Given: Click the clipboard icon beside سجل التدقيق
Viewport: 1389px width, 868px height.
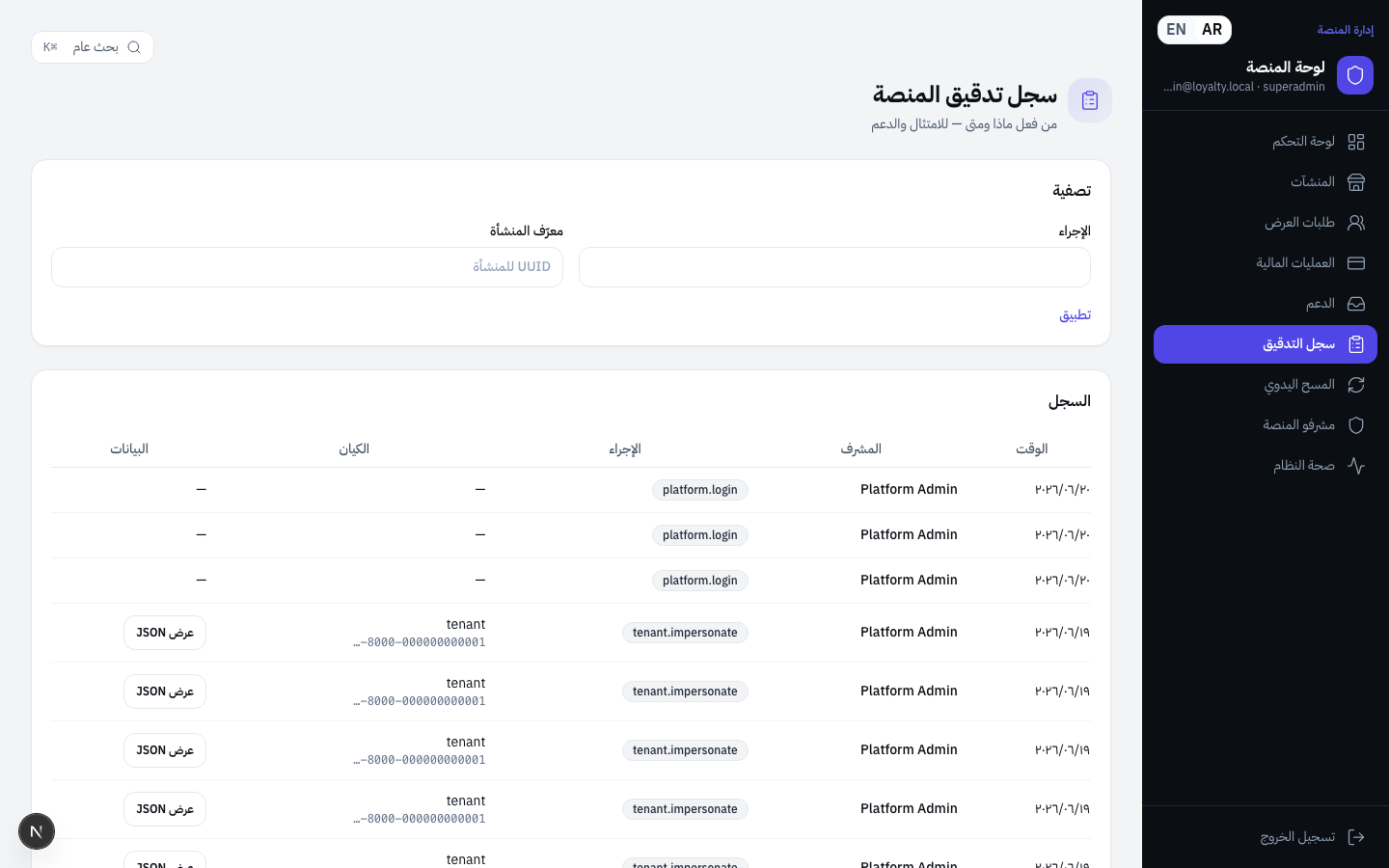Looking at the screenshot, I should tap(1356, 344).
